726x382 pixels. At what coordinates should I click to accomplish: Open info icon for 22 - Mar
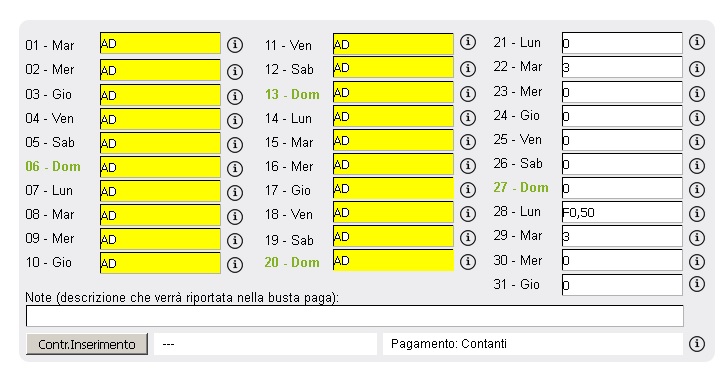coord(696,69)
